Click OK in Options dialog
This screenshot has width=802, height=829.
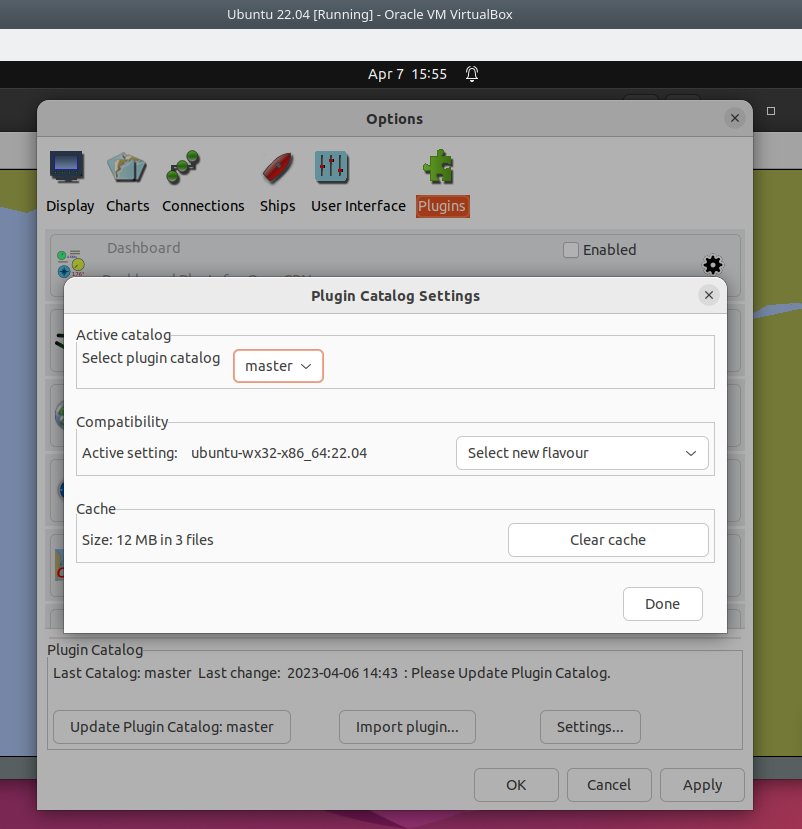516,785
